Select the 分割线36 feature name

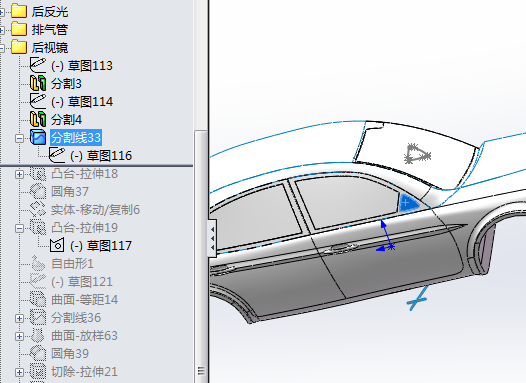76,318
